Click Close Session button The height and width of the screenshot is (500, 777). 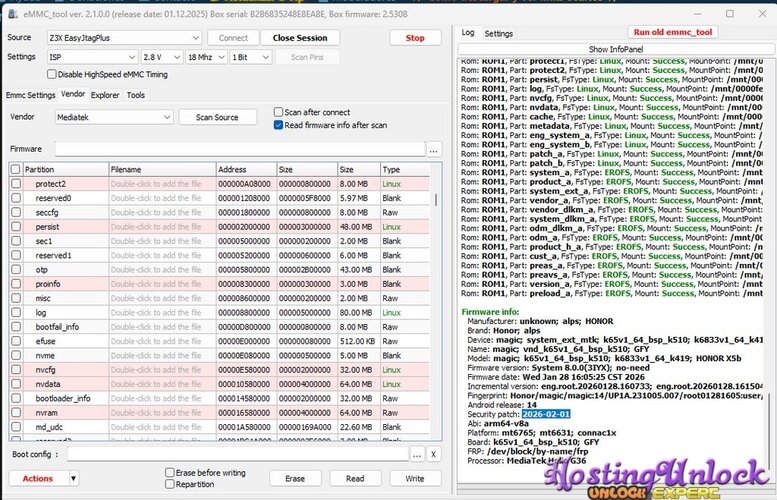pos(300,38)
